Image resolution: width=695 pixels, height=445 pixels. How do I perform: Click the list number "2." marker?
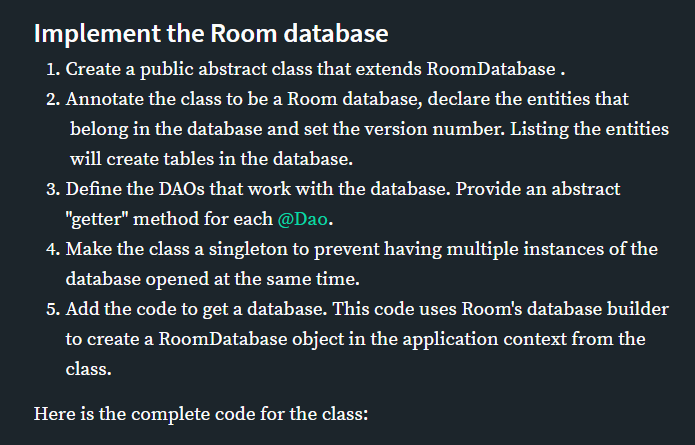(x=53, y=100)
